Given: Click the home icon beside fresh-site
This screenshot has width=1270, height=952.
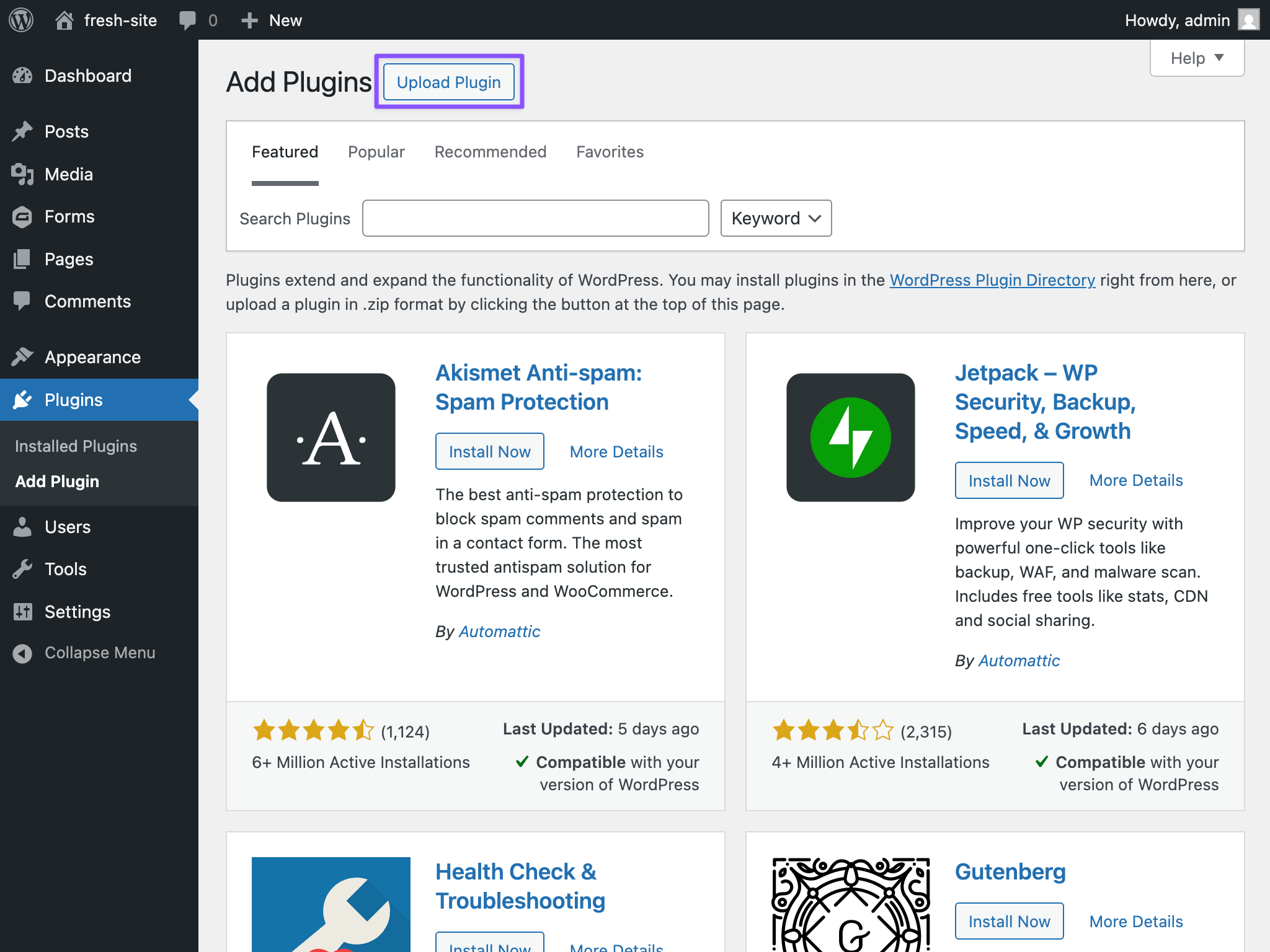Looking at the screenshot, I should tap(64, 20).
